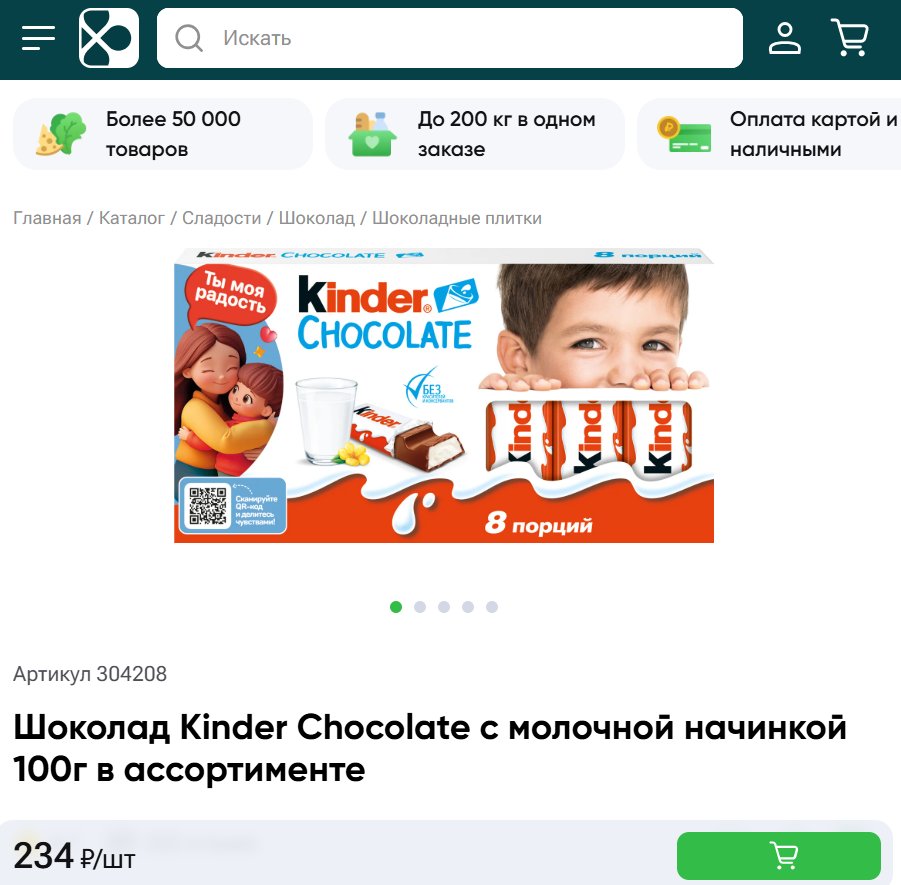Open the 'Более 50 000 товаров' banner

163,134
